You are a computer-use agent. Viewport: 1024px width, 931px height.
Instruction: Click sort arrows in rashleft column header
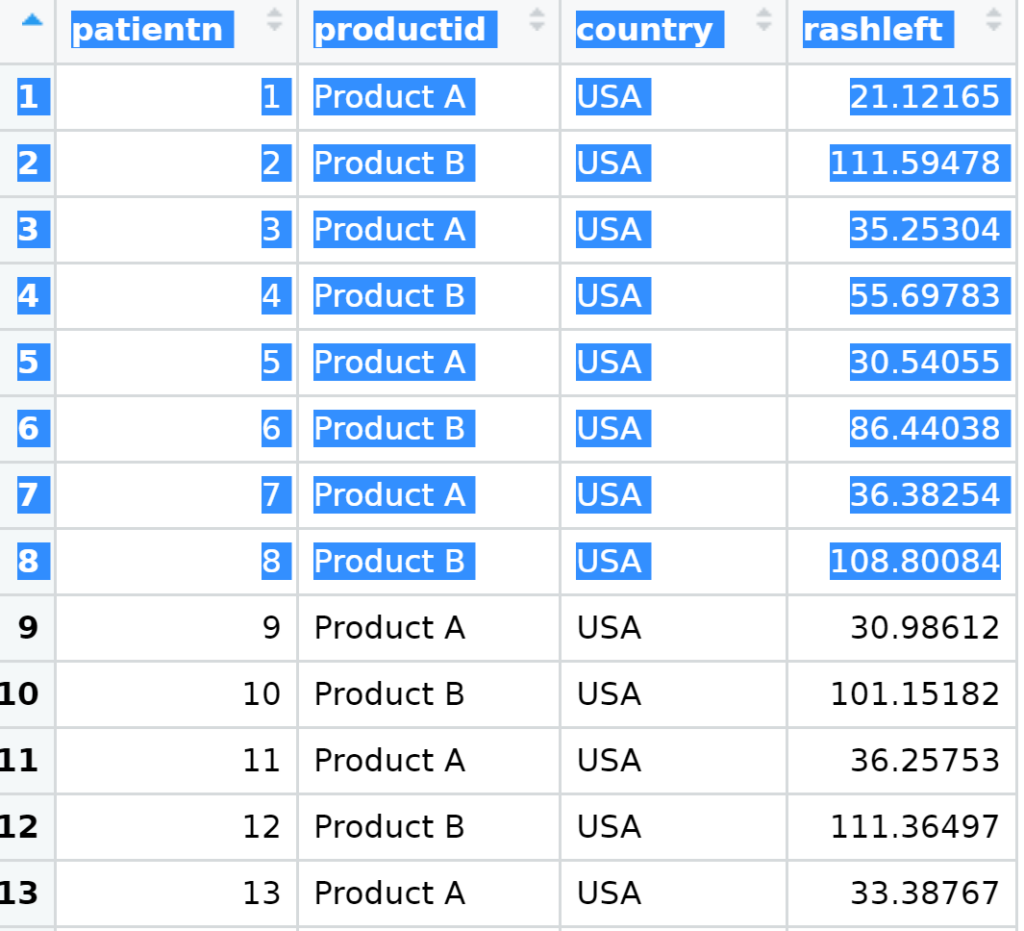click(993, 20)
